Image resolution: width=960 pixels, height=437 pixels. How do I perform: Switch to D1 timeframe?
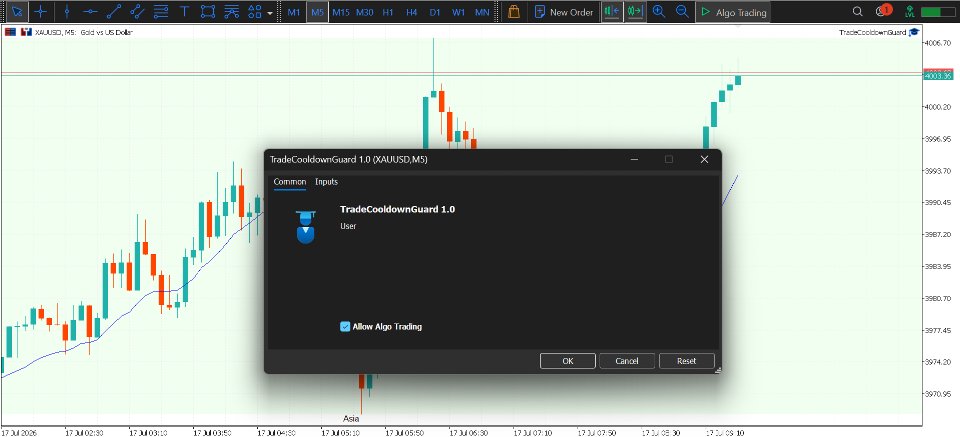tap(435, 12)
